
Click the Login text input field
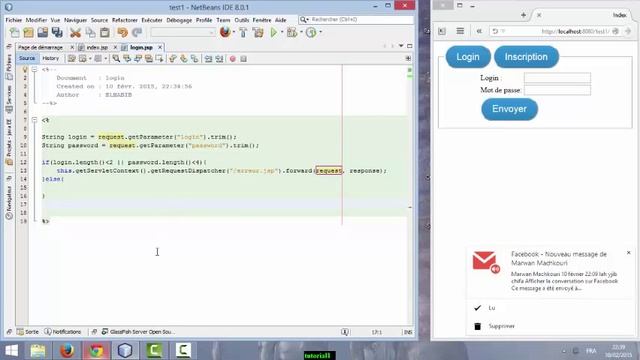coord(557,78)
